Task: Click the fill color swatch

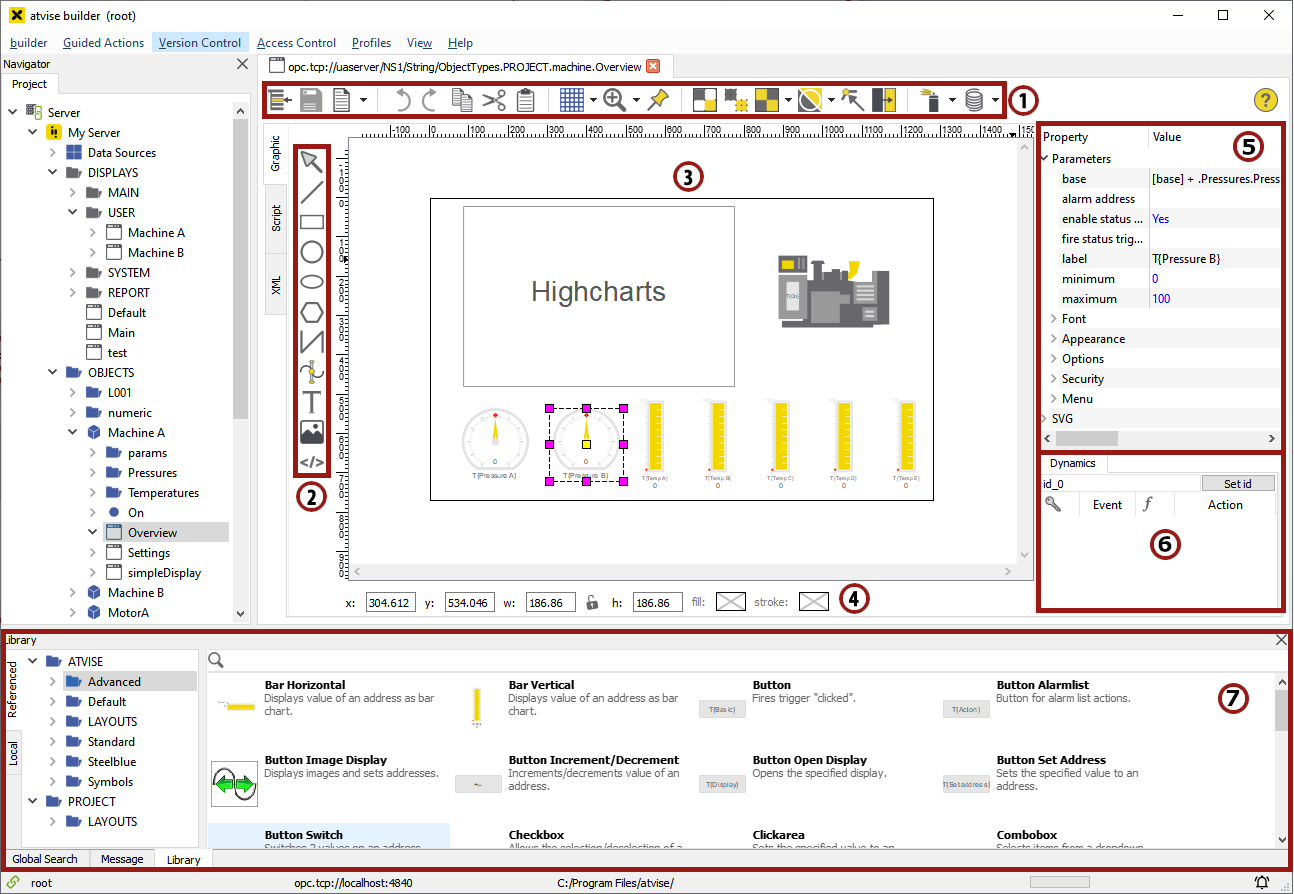Action: pyautogui.click(x=732, y=602)
